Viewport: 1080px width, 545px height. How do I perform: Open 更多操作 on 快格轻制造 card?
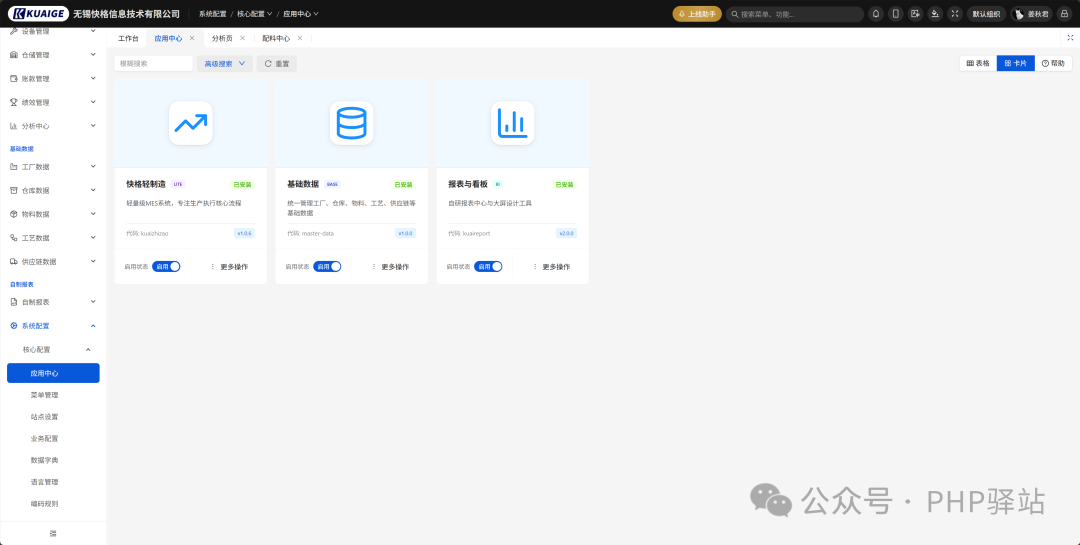point(229,267)
